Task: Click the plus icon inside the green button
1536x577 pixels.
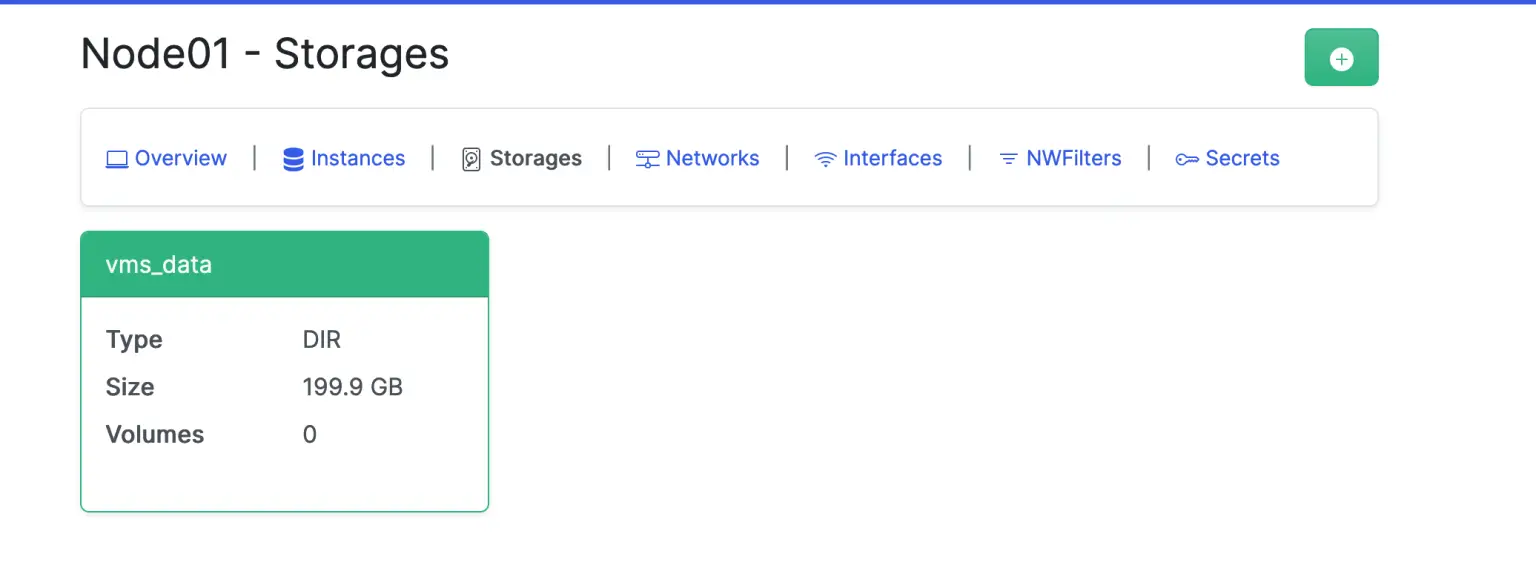Action: (x=1341, y=57)
